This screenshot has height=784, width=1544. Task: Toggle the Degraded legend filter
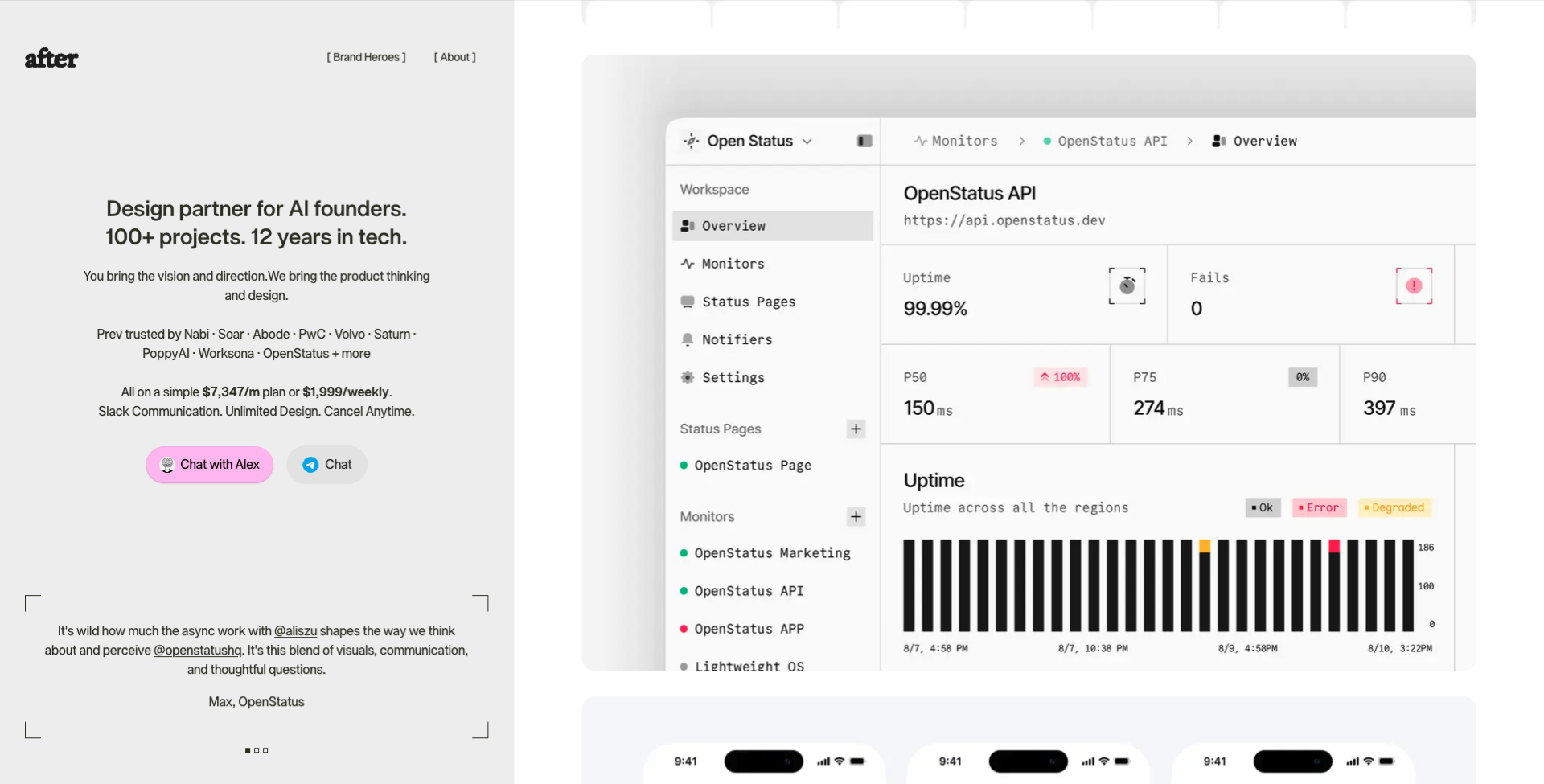pyautogui.click(x=1395, y=507)
